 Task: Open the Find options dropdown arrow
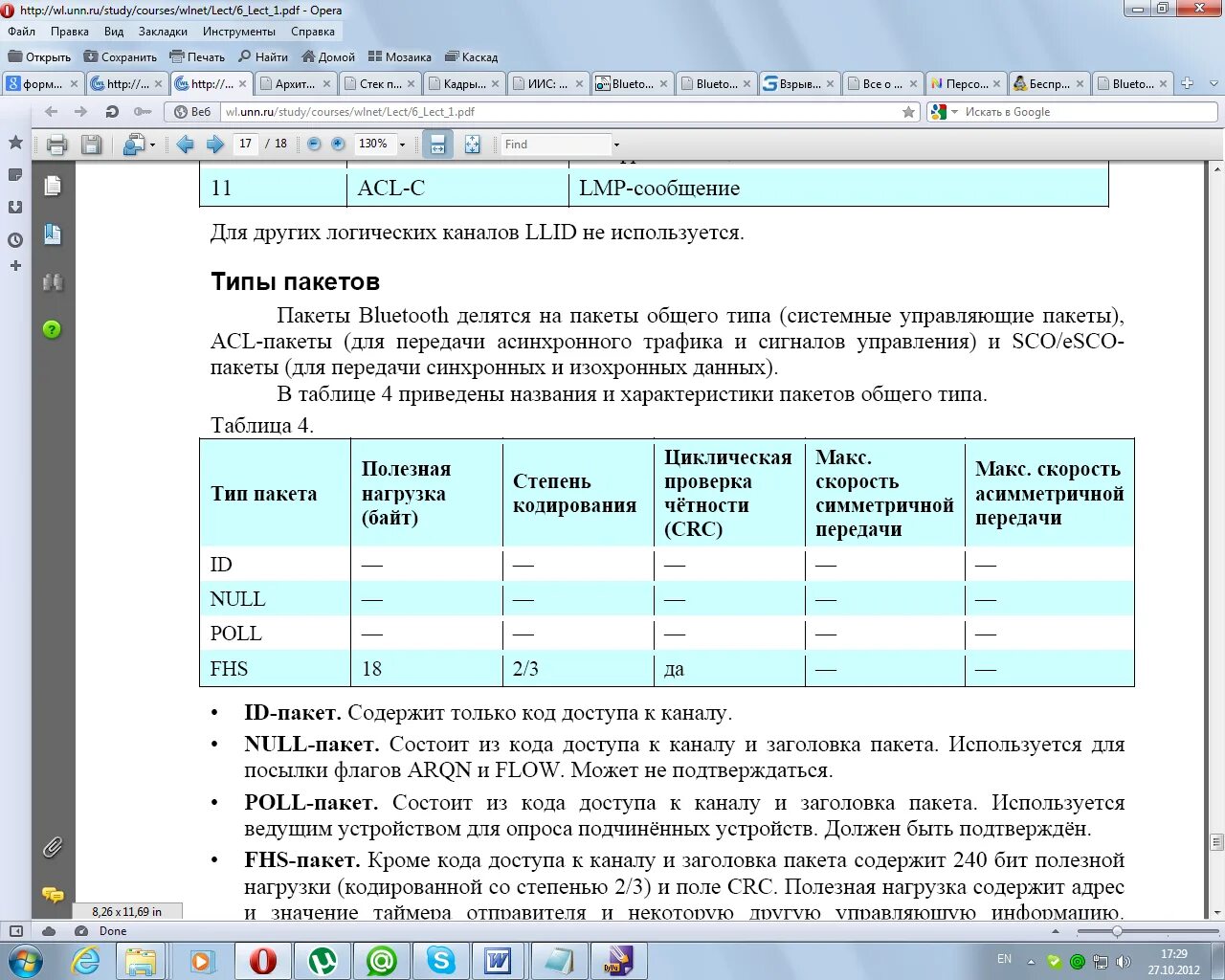616,145
